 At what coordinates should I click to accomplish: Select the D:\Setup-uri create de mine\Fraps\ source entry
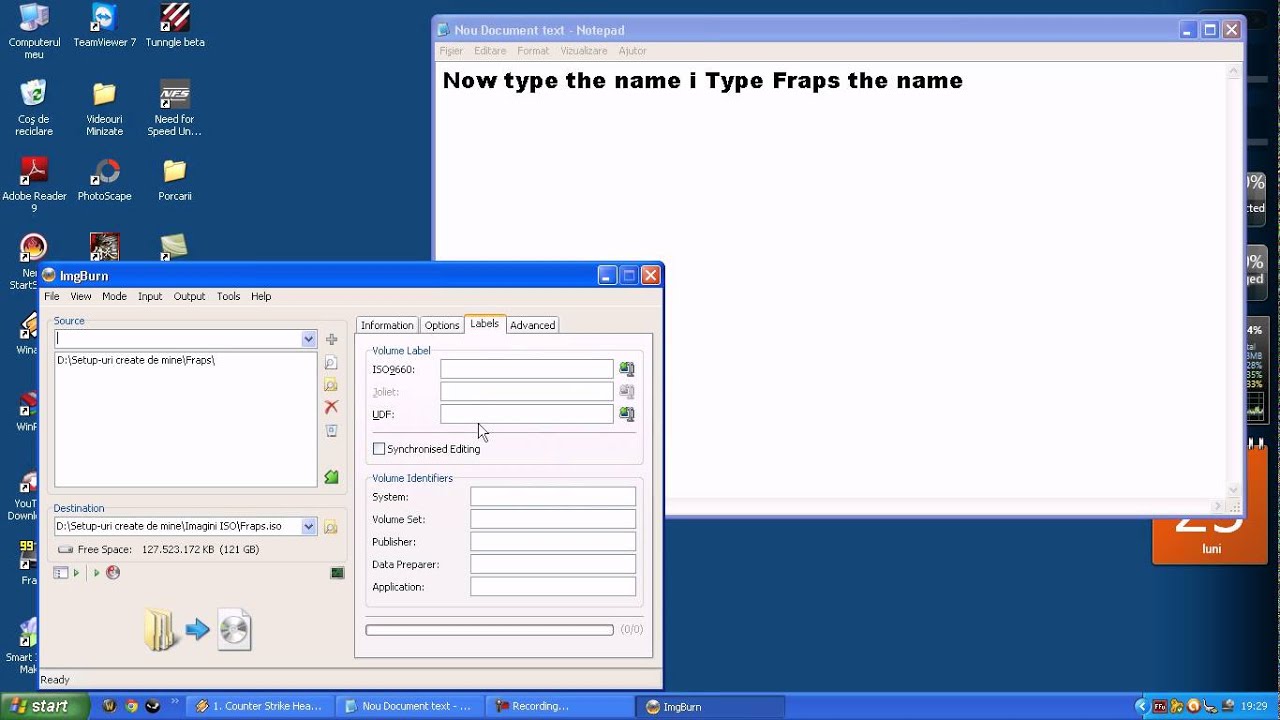pyautogui.click(x=136, y=360)
